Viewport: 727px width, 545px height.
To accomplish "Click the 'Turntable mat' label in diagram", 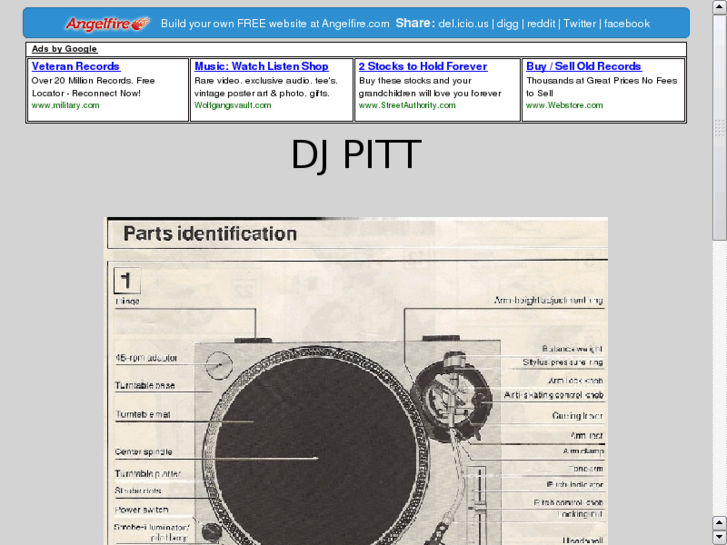I will coord(143,414).
